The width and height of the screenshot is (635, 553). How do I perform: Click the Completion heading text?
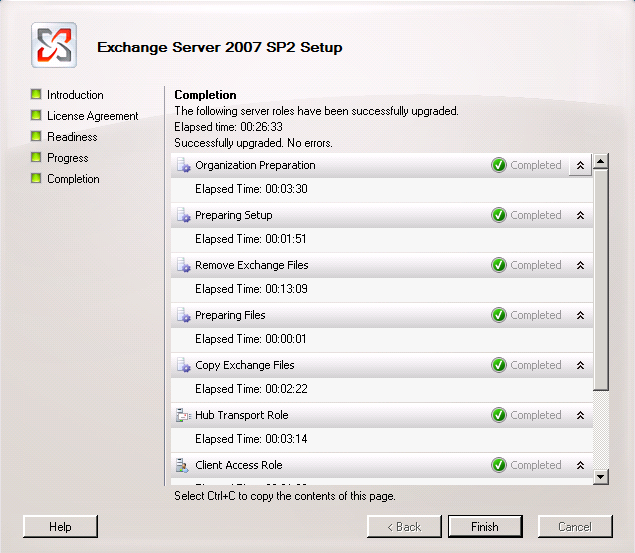(205, 95)
